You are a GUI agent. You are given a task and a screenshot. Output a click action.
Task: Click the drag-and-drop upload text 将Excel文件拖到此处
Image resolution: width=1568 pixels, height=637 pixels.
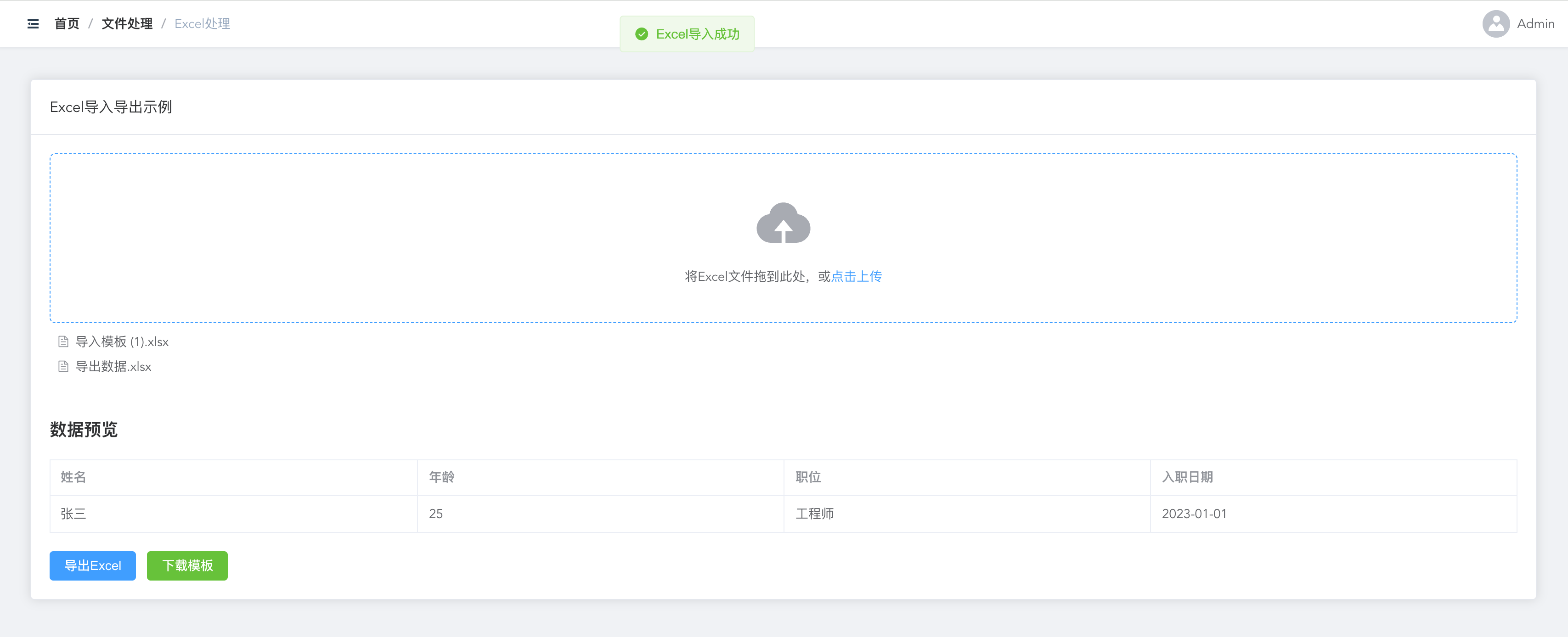click(x=745, y=276)
